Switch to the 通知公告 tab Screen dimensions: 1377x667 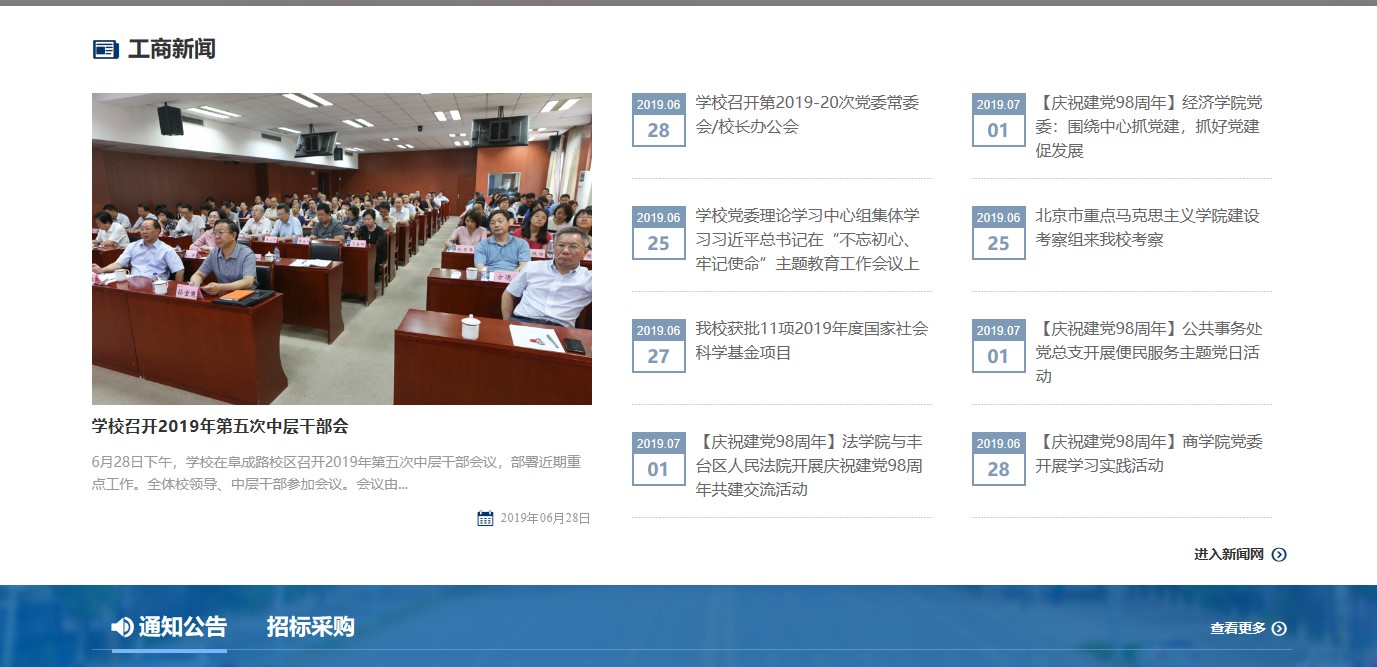182,627
